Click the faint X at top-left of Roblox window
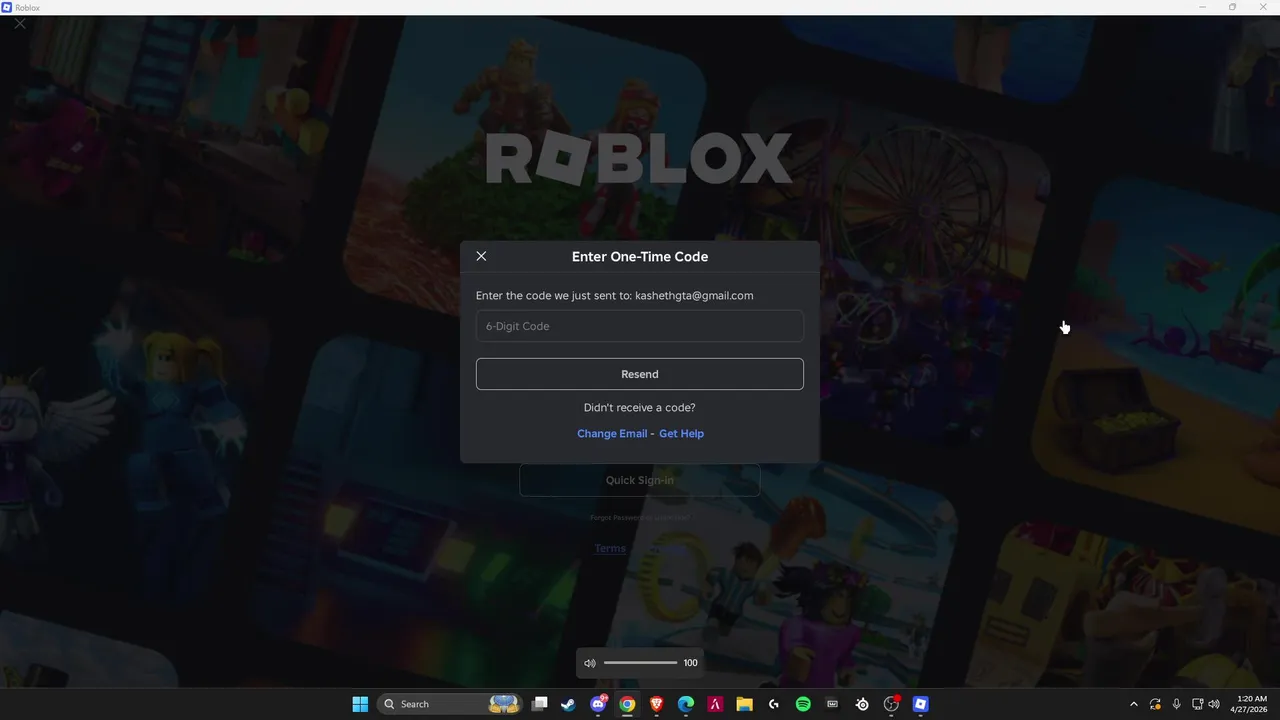This screenshot has width=1280, height=720. (x=20, y=22)
